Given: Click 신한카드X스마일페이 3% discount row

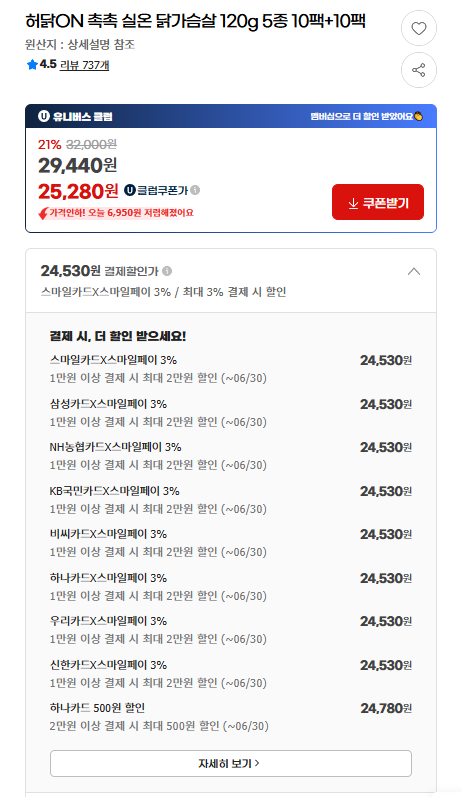Looking at the screenshot, I should (231, 673).
